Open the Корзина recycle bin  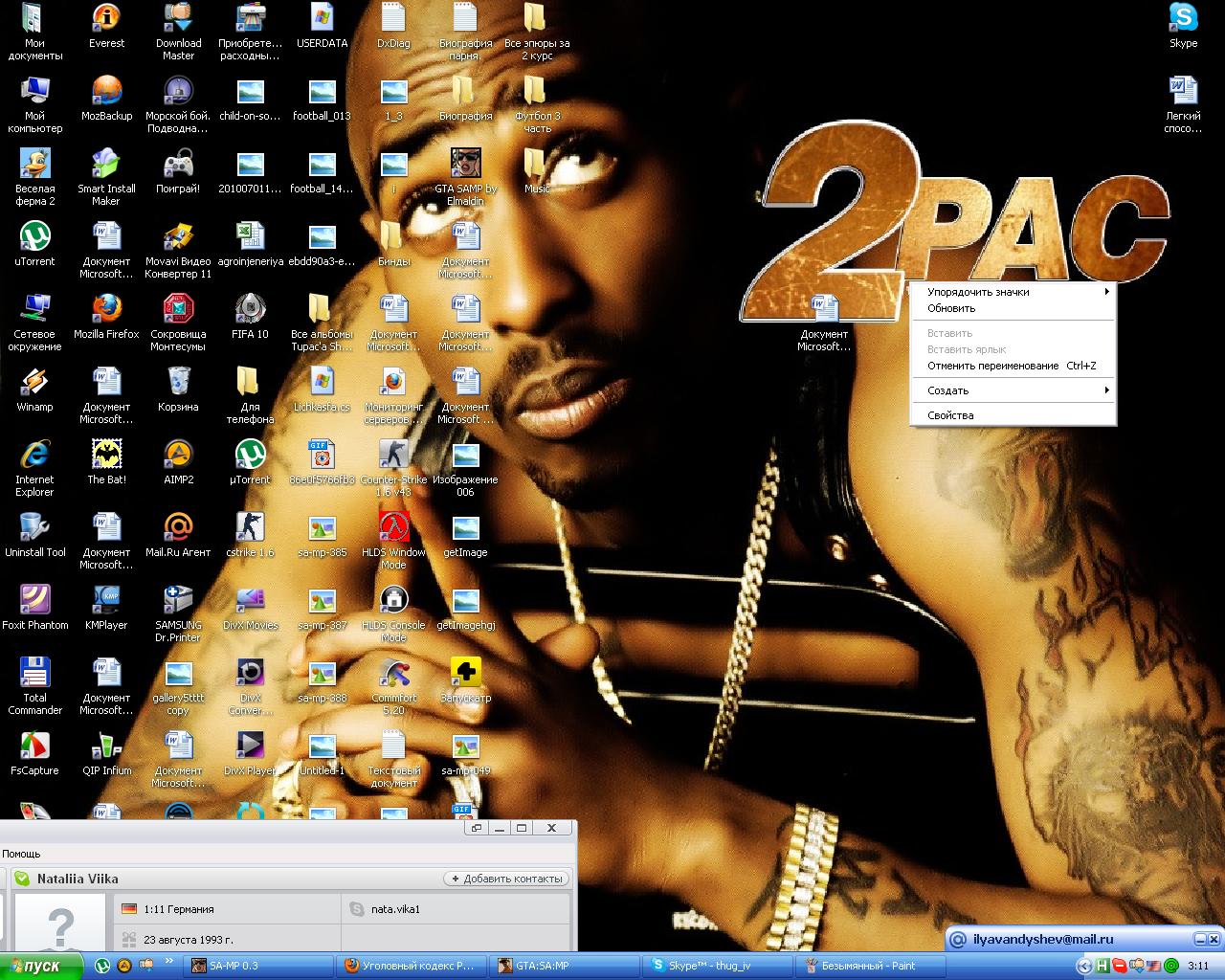tap(178, 390)
